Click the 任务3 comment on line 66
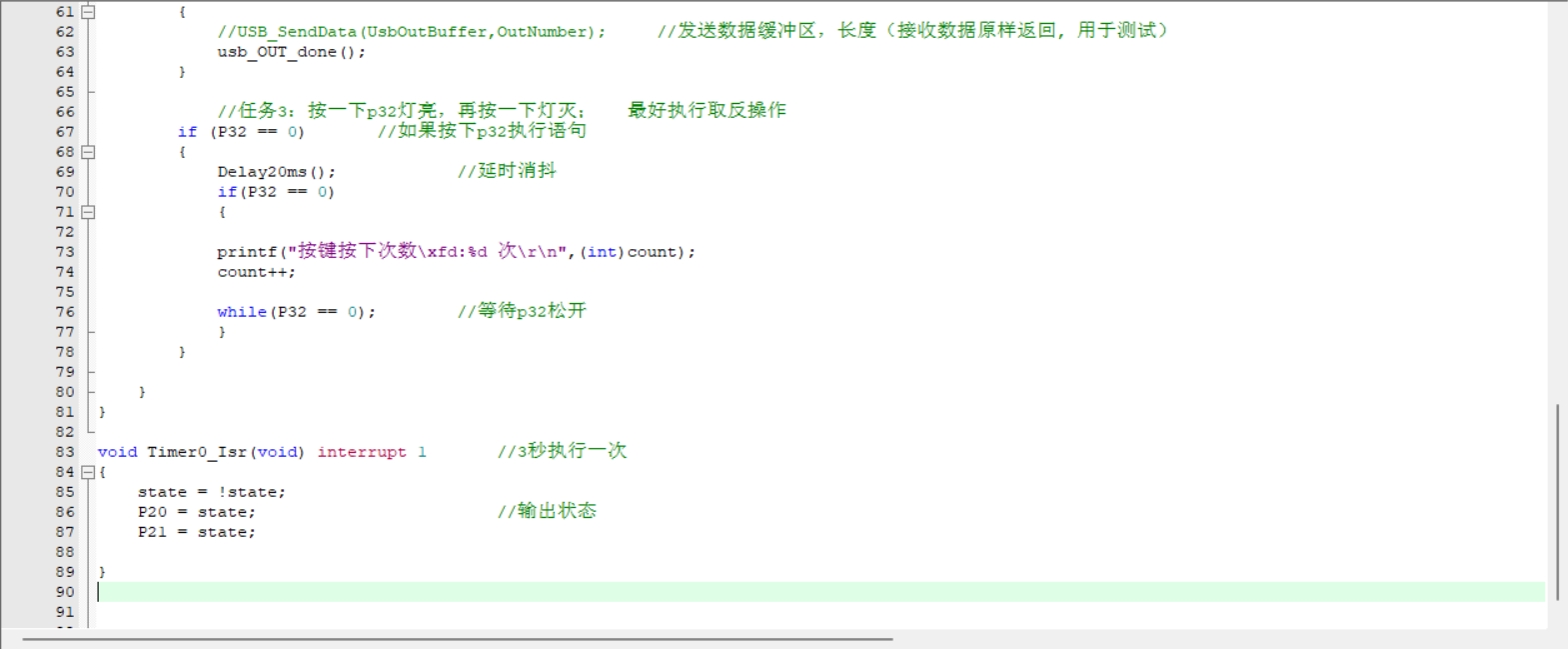This screenshot has width=1568, height=649. (x=402, y=111)
